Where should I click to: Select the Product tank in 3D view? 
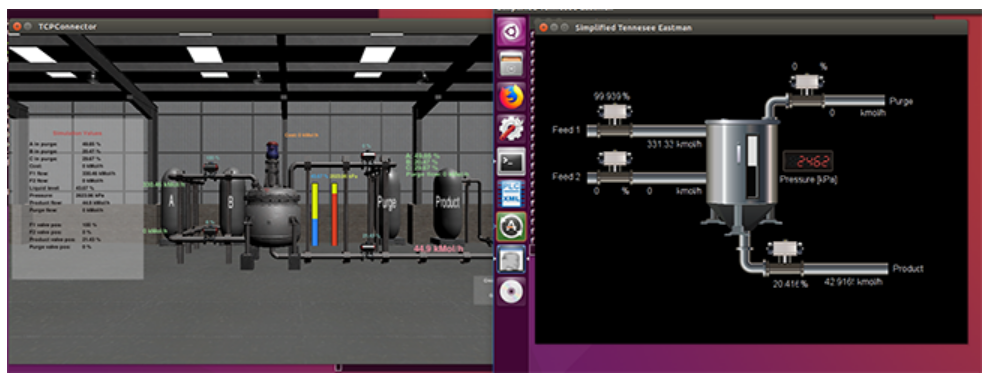(448, 204)
